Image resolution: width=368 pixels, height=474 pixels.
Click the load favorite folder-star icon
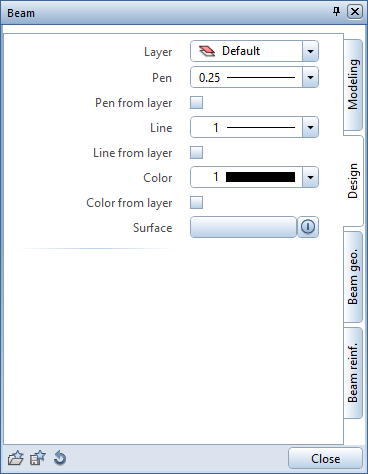(x=16, y=458)
